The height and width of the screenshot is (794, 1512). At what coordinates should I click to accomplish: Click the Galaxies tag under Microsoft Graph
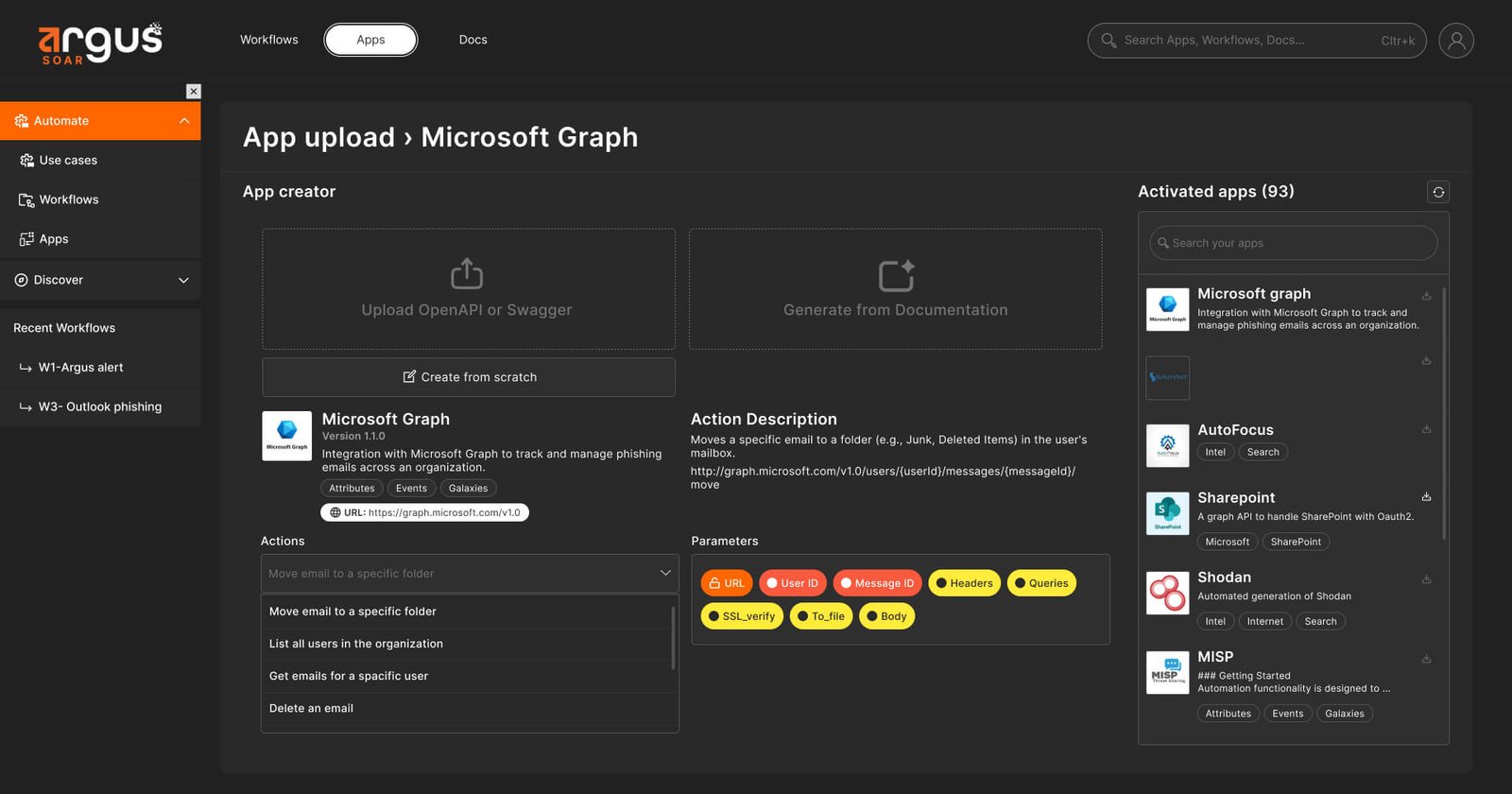[x=469, y=489]
